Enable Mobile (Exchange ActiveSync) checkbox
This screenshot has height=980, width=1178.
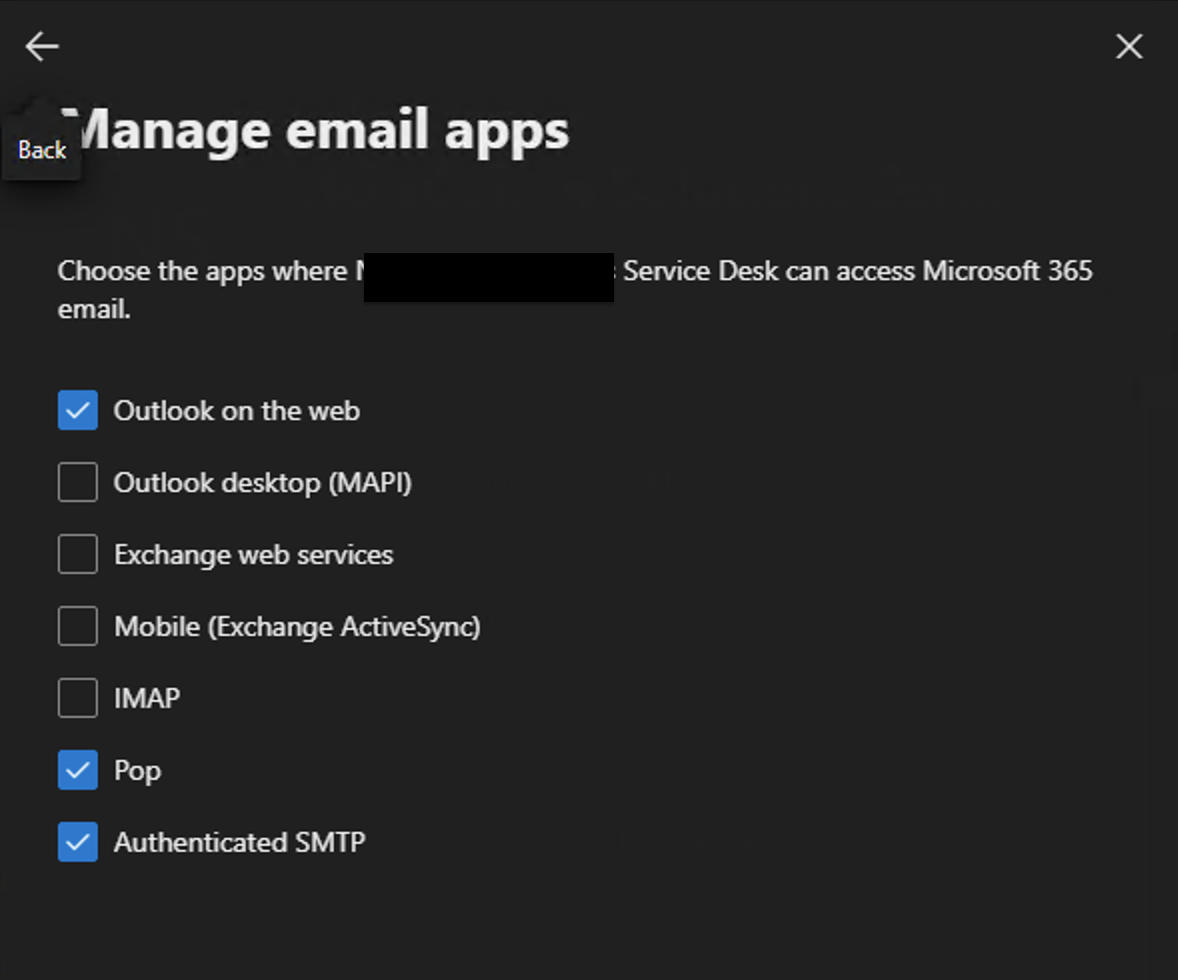click(77, 626)
